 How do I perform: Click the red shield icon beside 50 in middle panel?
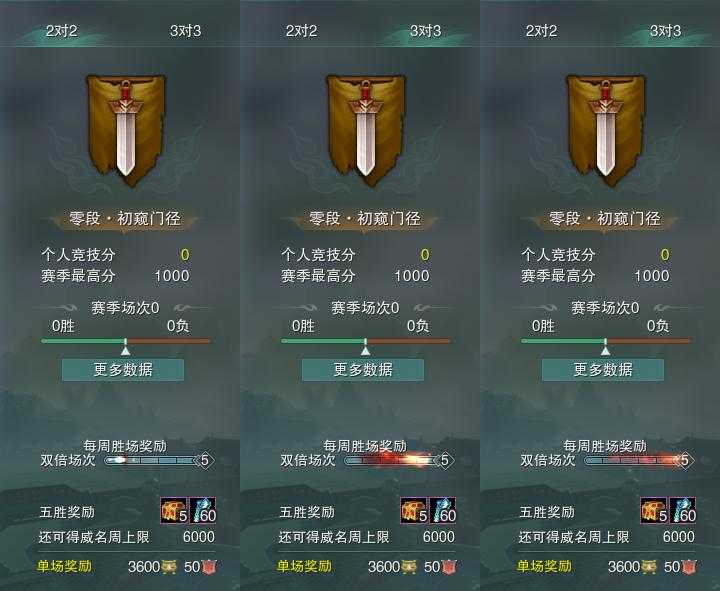449,567
